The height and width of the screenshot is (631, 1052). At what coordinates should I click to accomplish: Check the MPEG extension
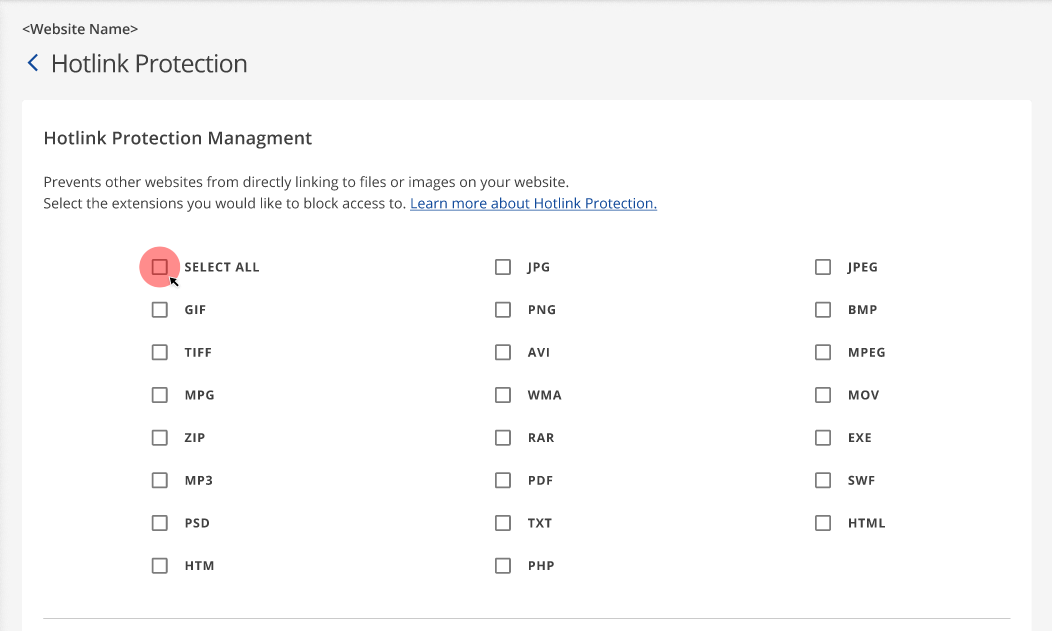pos(823,352)
